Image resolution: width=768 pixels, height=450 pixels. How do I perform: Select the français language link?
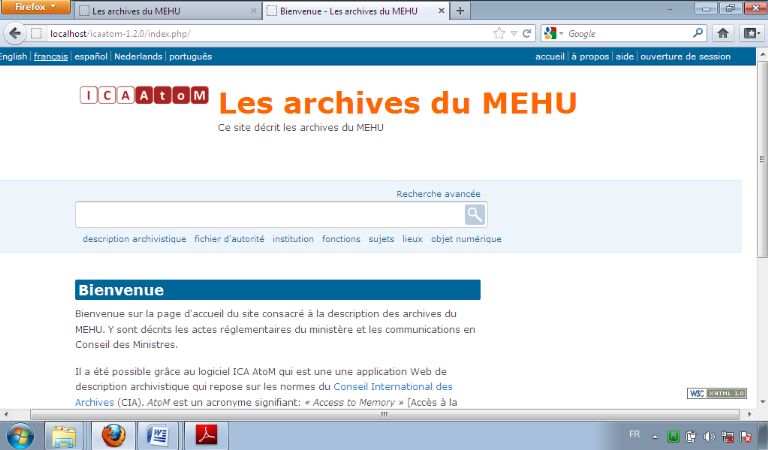pyautogui.click(x=50, y=56)
